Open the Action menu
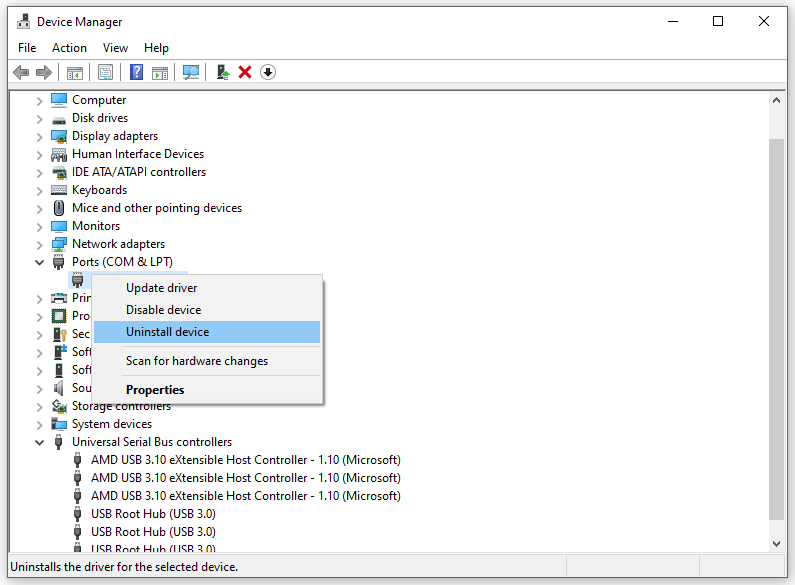Screen dimensions: 795x585 (69, 48)
